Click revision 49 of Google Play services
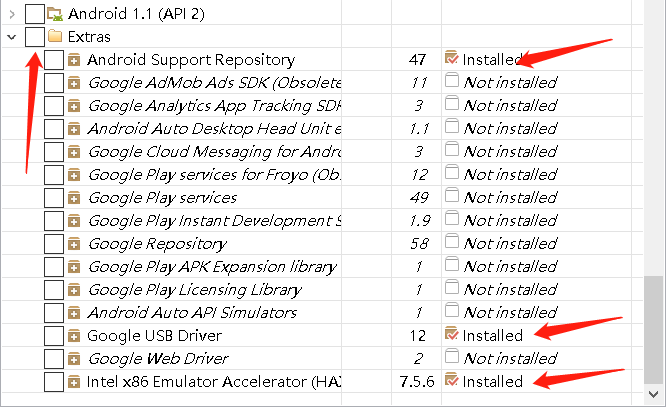 pyautogui.click(x=419, y=198)
